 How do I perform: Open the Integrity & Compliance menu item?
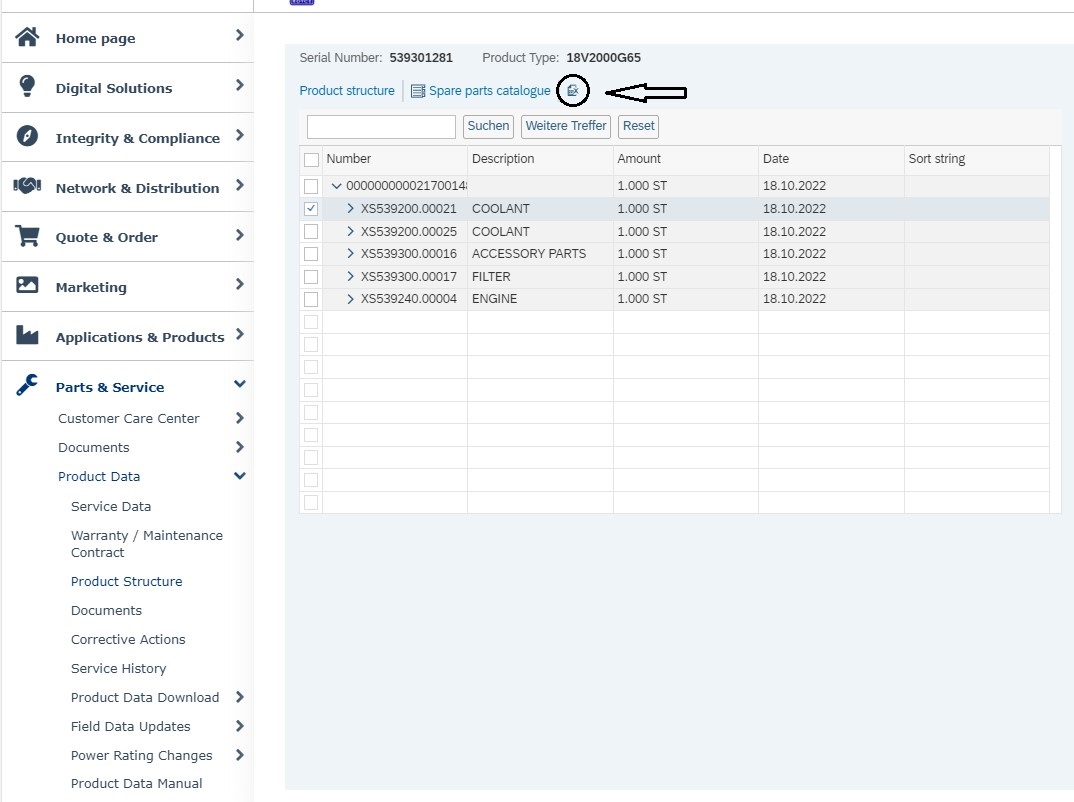click(138, 138)
